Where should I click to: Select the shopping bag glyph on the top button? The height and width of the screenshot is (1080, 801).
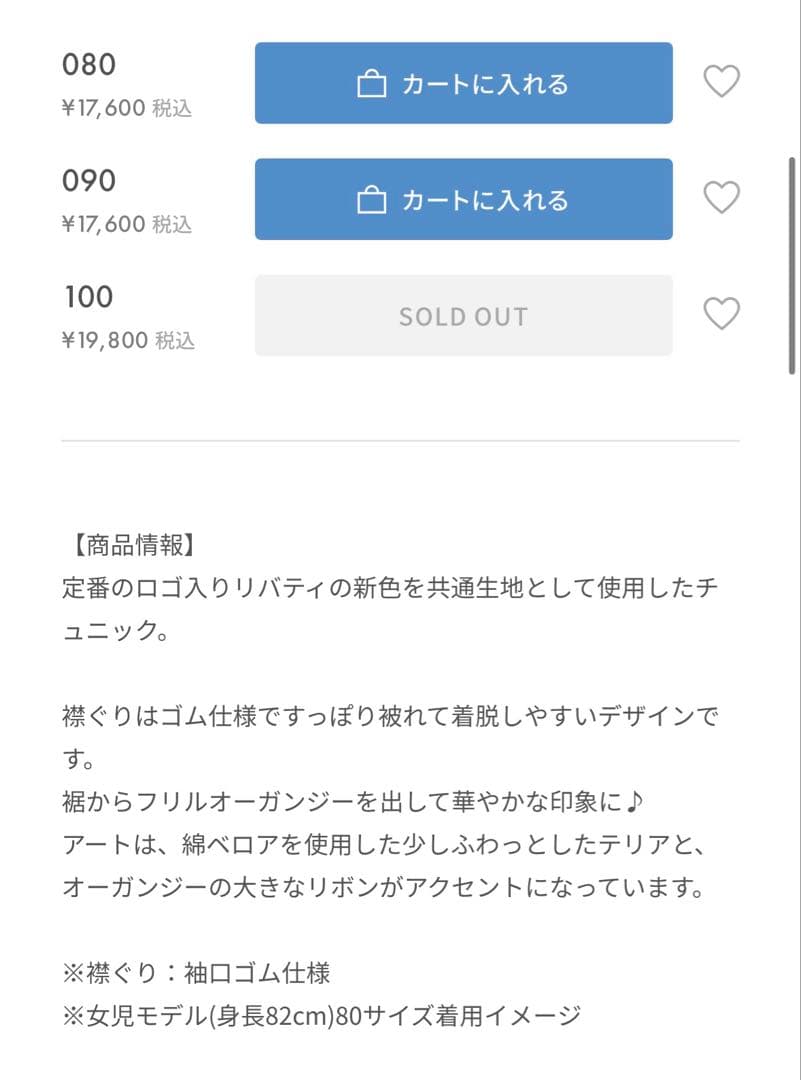pyautogui.click(x=372, y=83)
